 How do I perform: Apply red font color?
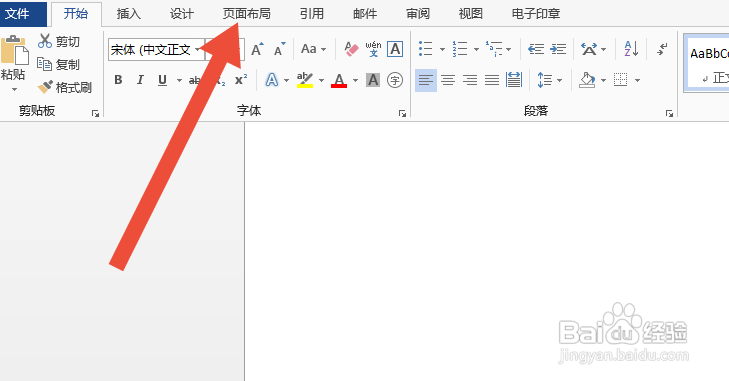coord(339,80)
